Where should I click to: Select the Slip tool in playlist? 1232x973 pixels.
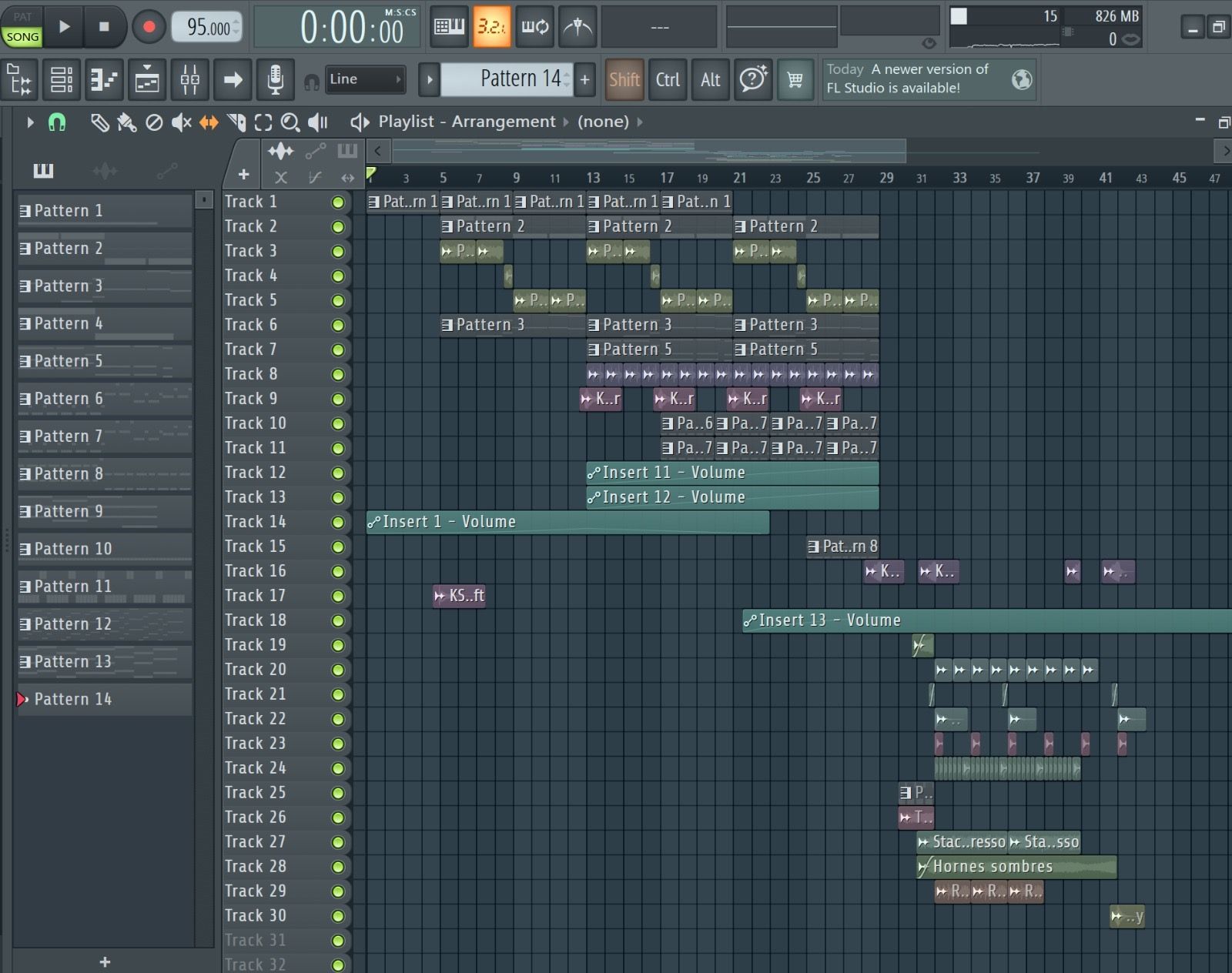click(209, 122)
